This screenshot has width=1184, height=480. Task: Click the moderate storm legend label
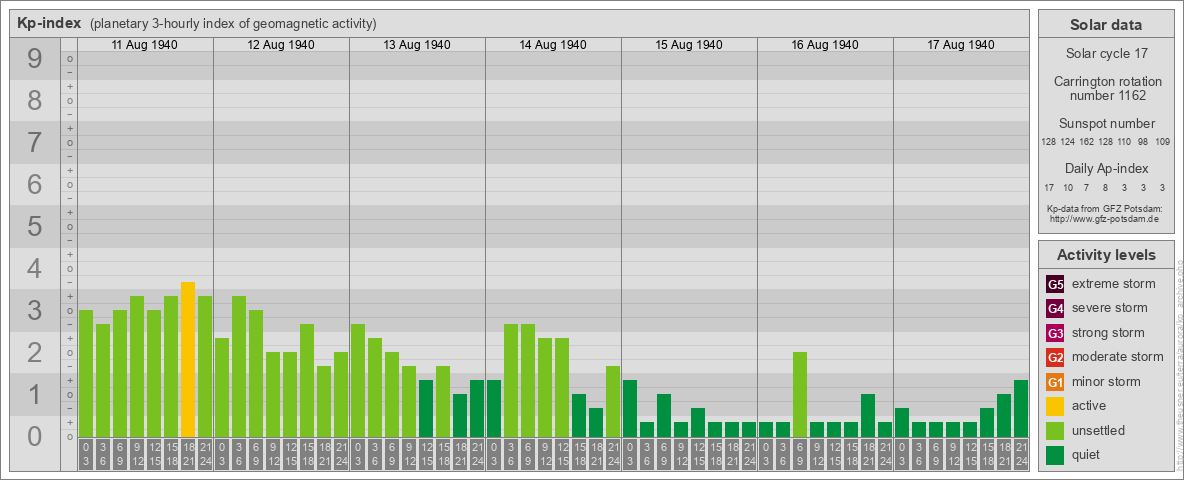[x=1118, y=357]
